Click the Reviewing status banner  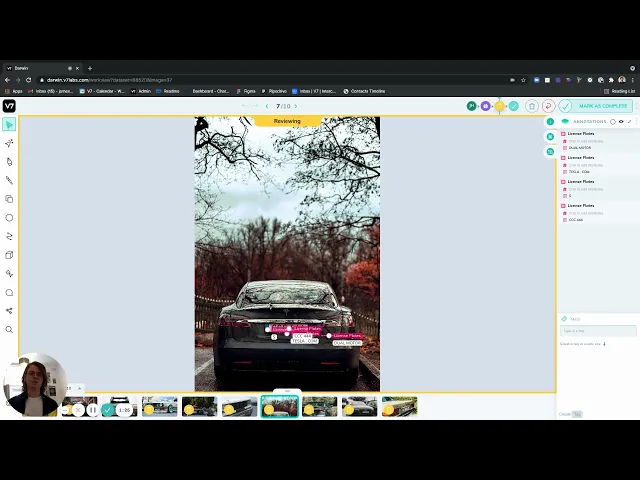(x=287, y=121)
